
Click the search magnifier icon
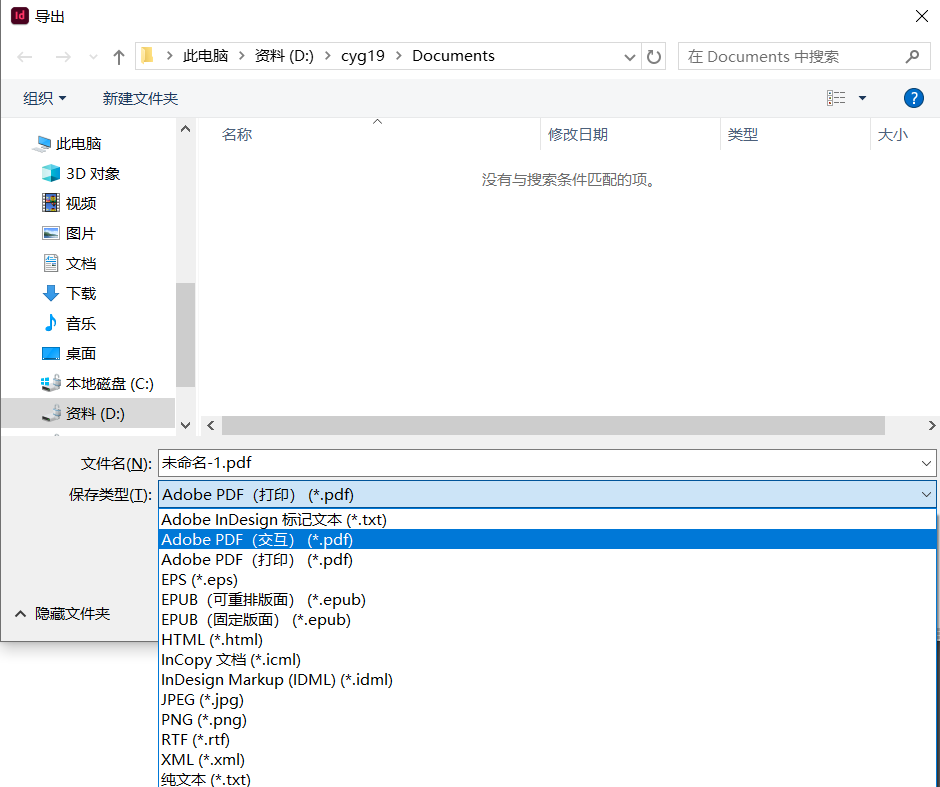click(x=912, y=56)
